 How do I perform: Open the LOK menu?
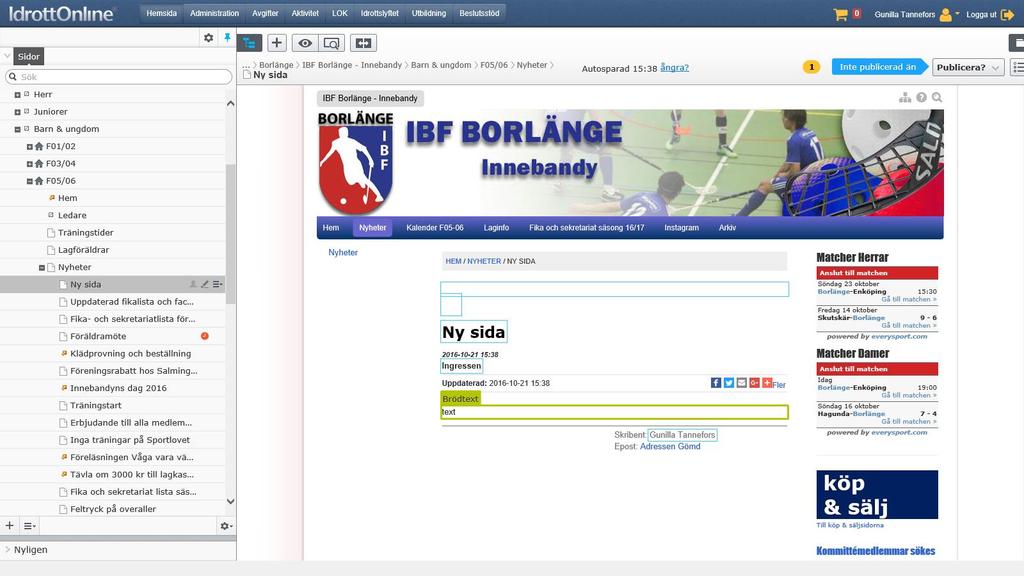pos(340,13)
